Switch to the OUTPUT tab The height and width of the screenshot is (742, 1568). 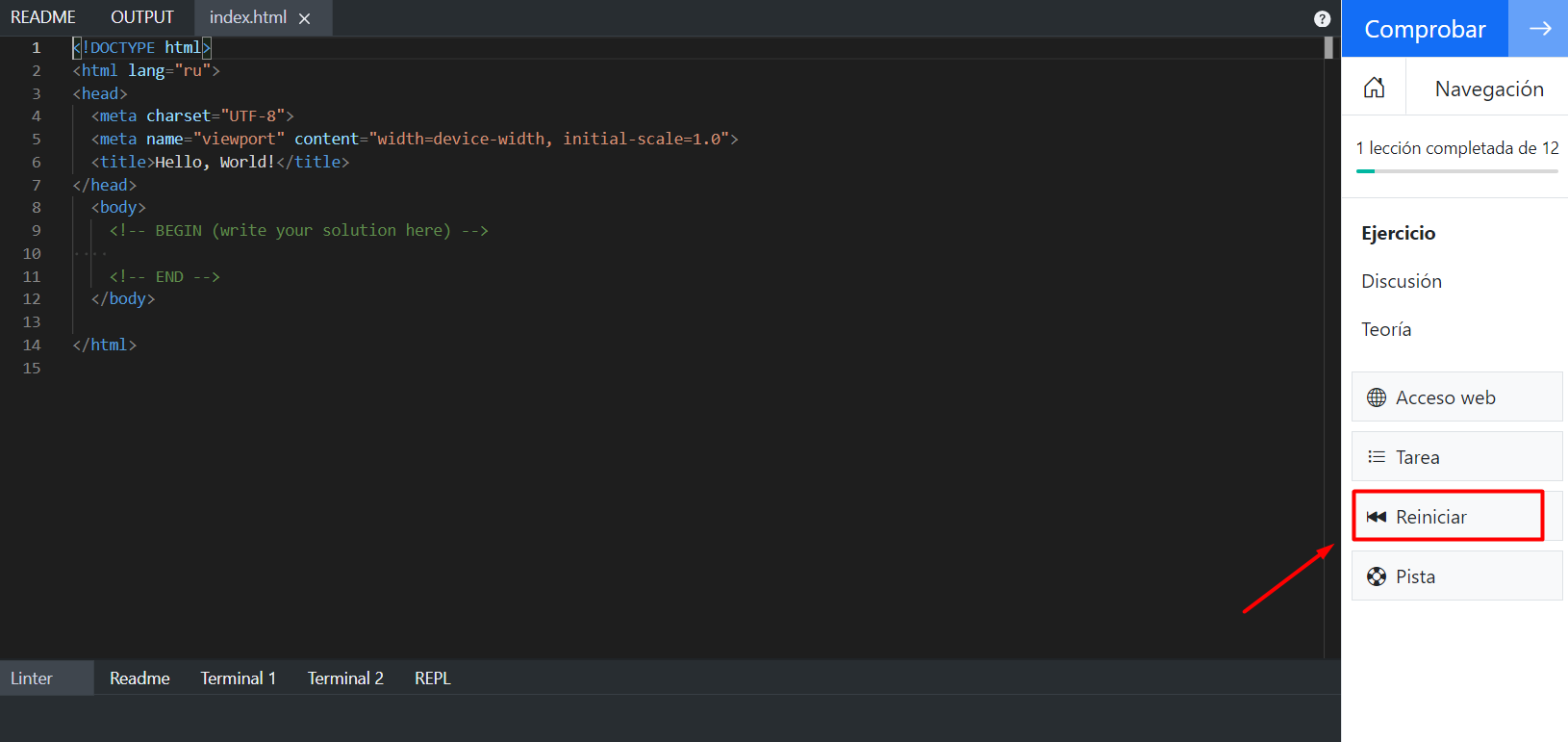[142, 17]
